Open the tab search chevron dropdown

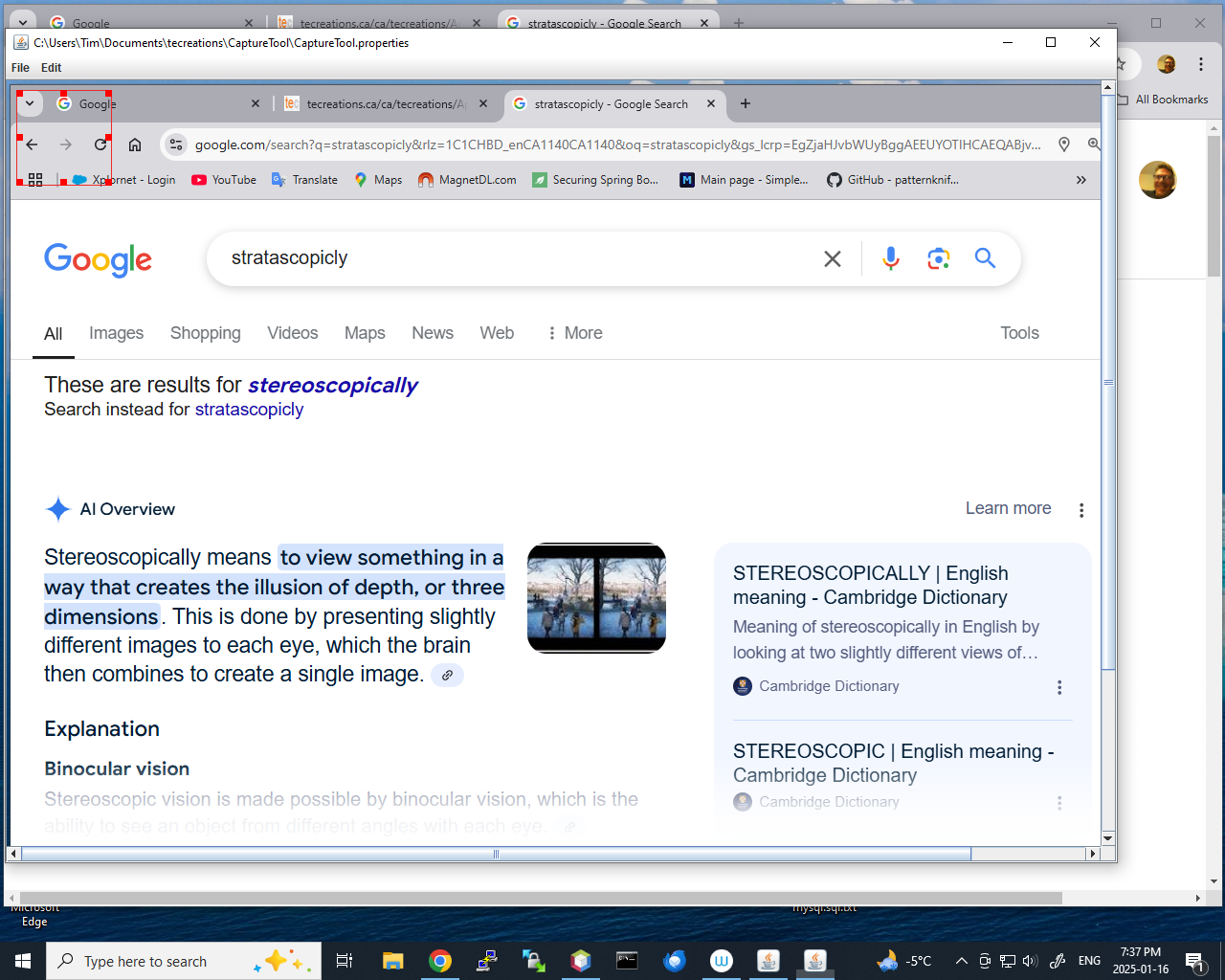point(30,103)
